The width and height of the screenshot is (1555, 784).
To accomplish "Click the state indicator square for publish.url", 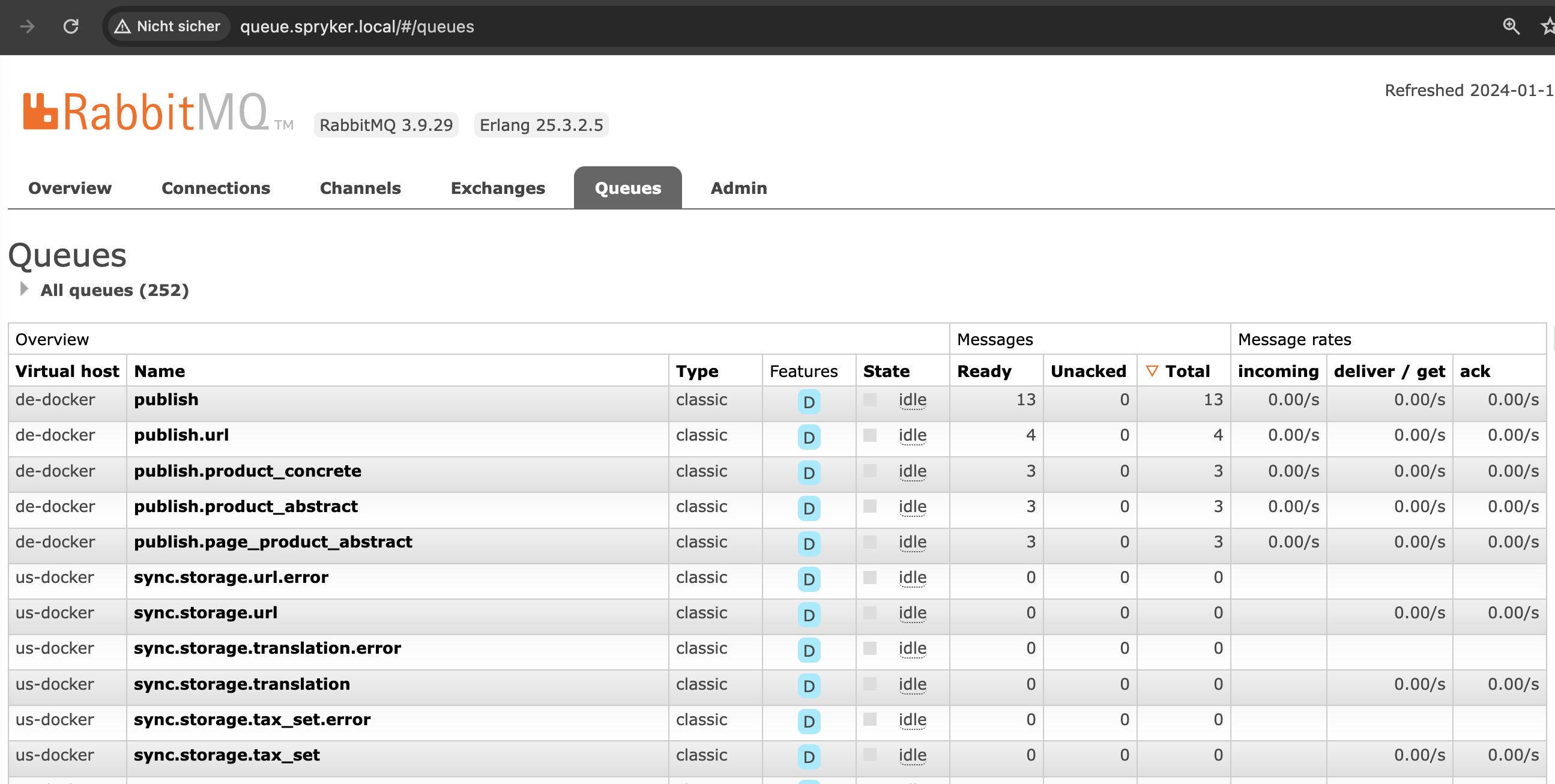I will [x=870, y=436].
